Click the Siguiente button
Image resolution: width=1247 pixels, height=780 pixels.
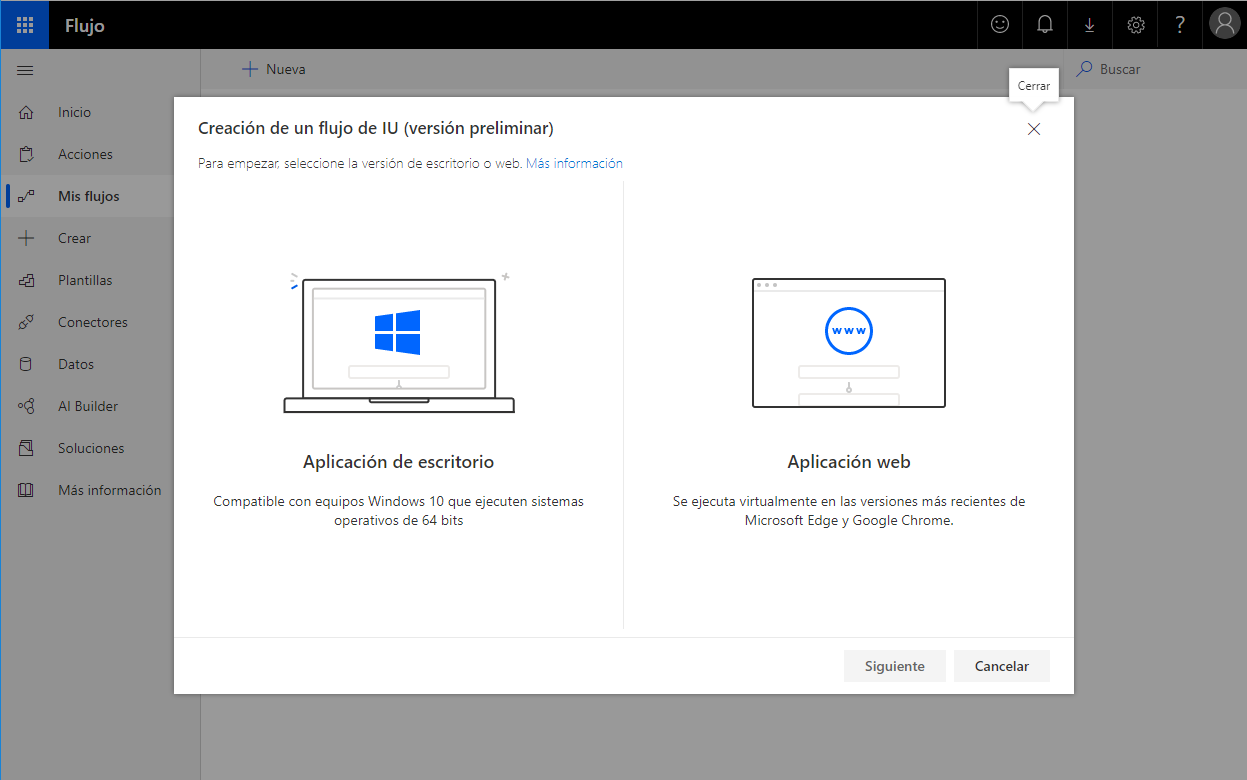click(x=895, y=666)
